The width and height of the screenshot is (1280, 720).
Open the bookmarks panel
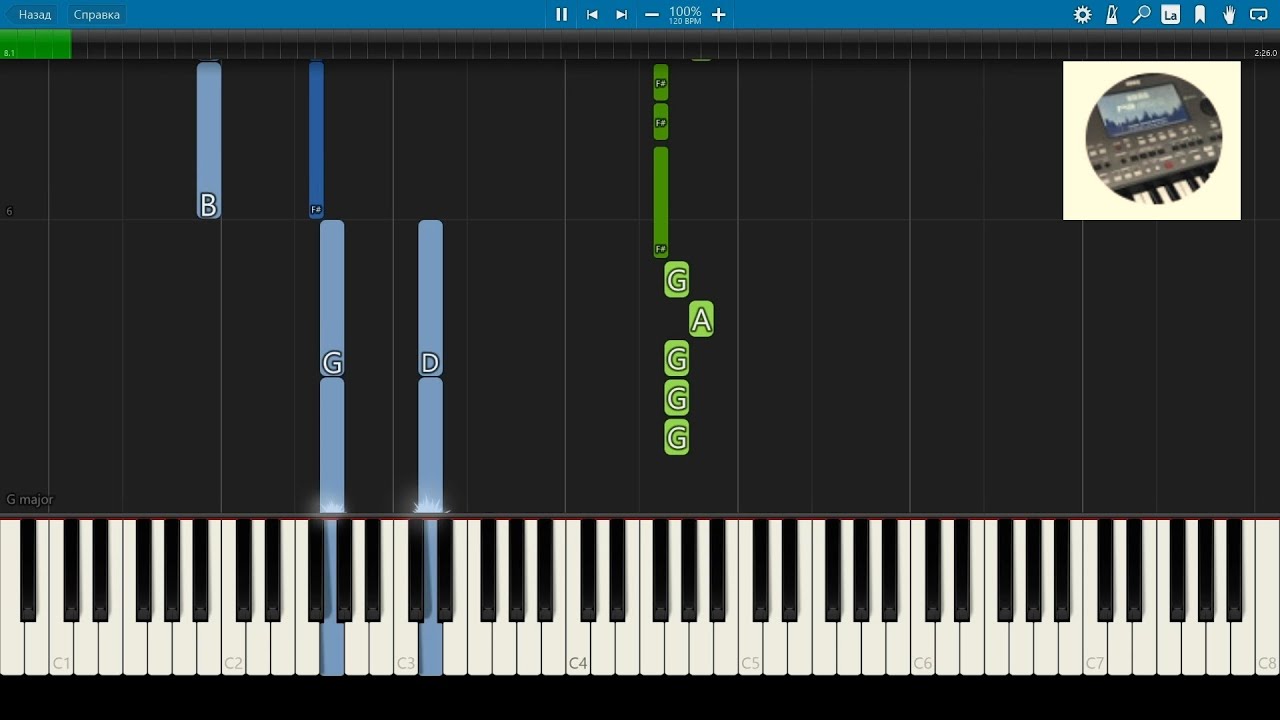coord(1200,15)
